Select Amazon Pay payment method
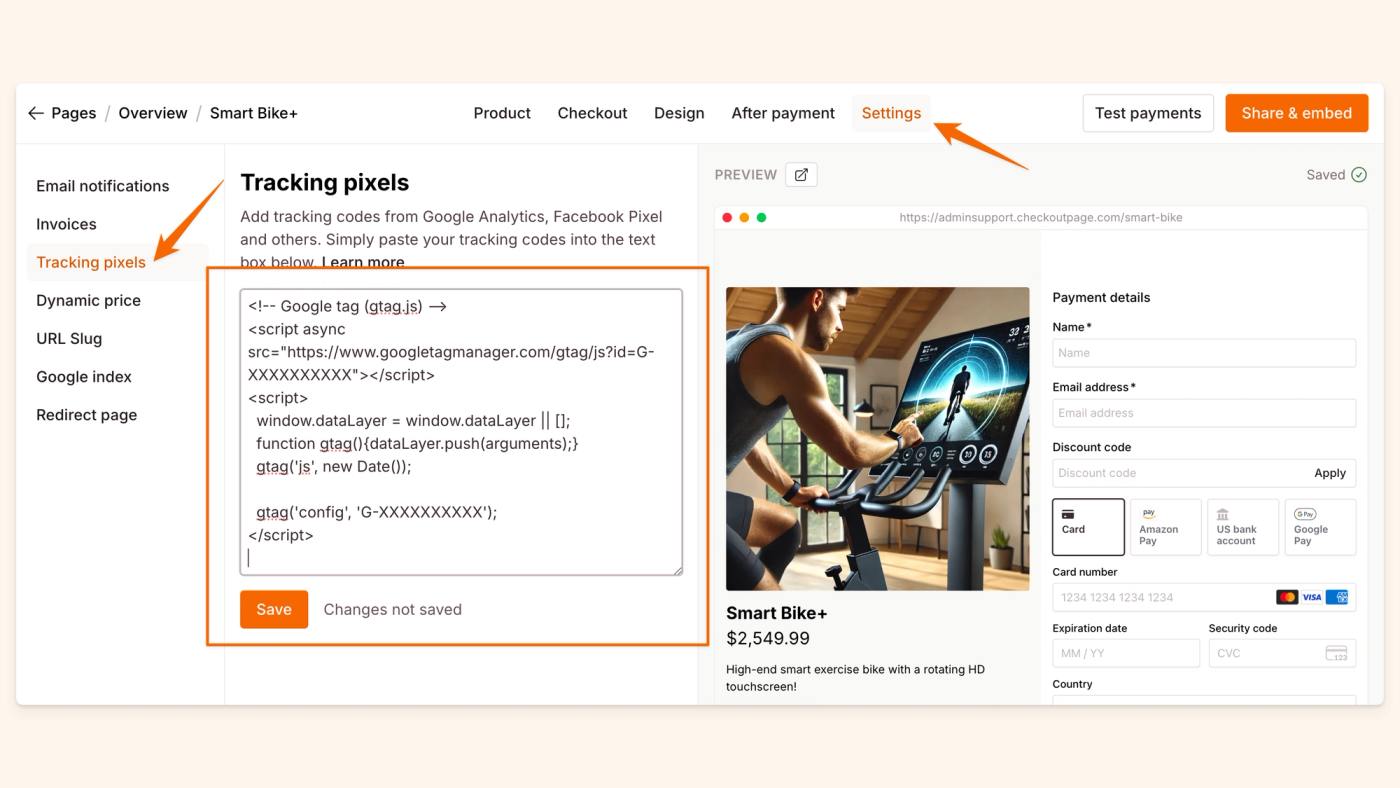Image resolution: width=1400 pixels, height=788 pixels. 1165,527
